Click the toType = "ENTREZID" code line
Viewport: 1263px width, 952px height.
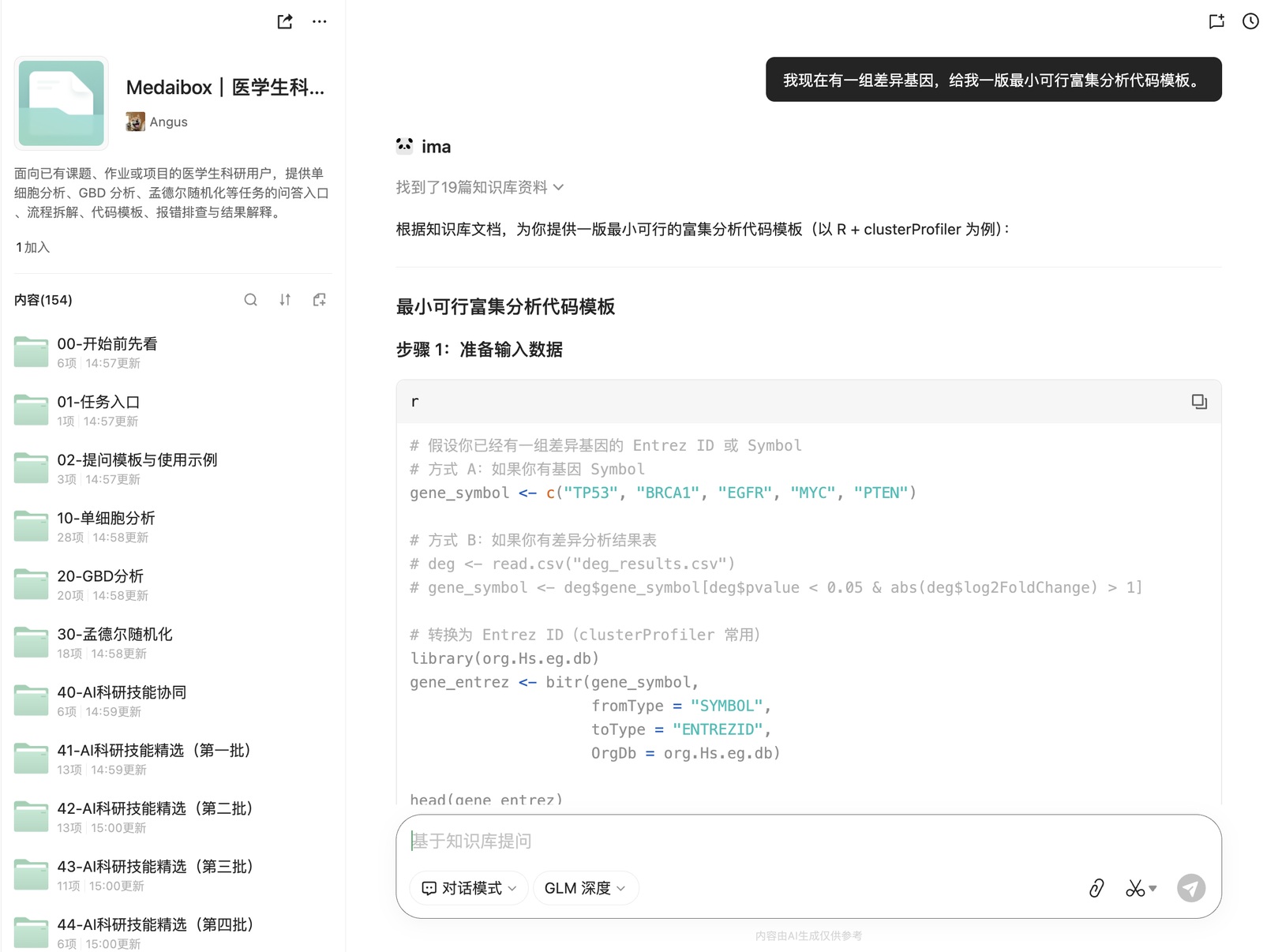coord(680,729)
